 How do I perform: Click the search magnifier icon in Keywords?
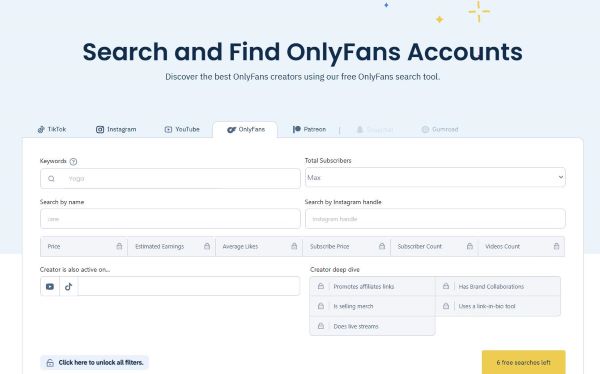[x=51, y=178]
